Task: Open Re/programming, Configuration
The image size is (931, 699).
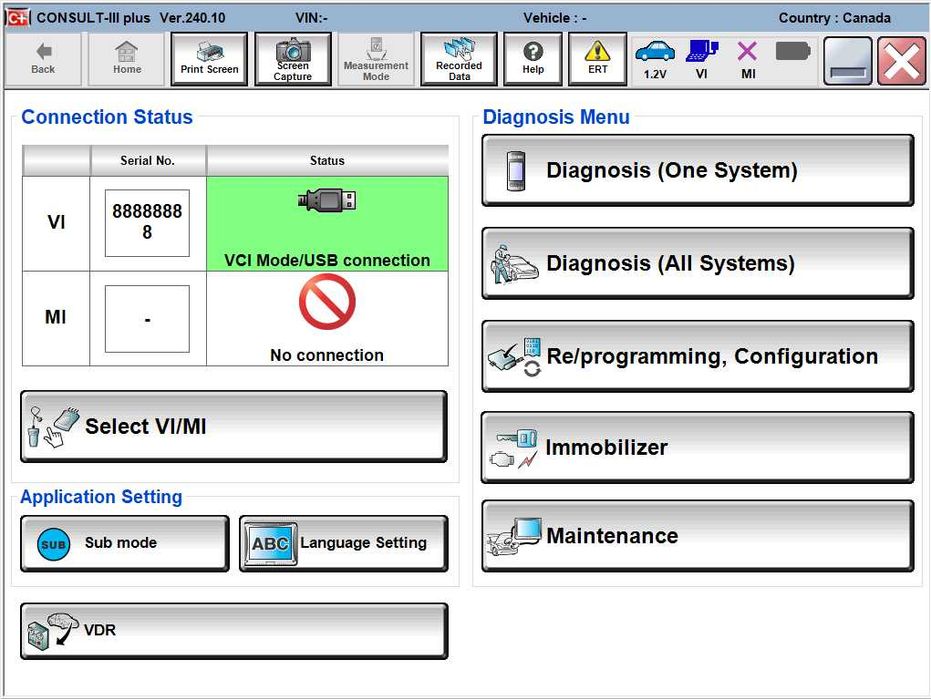Action: 698,356
